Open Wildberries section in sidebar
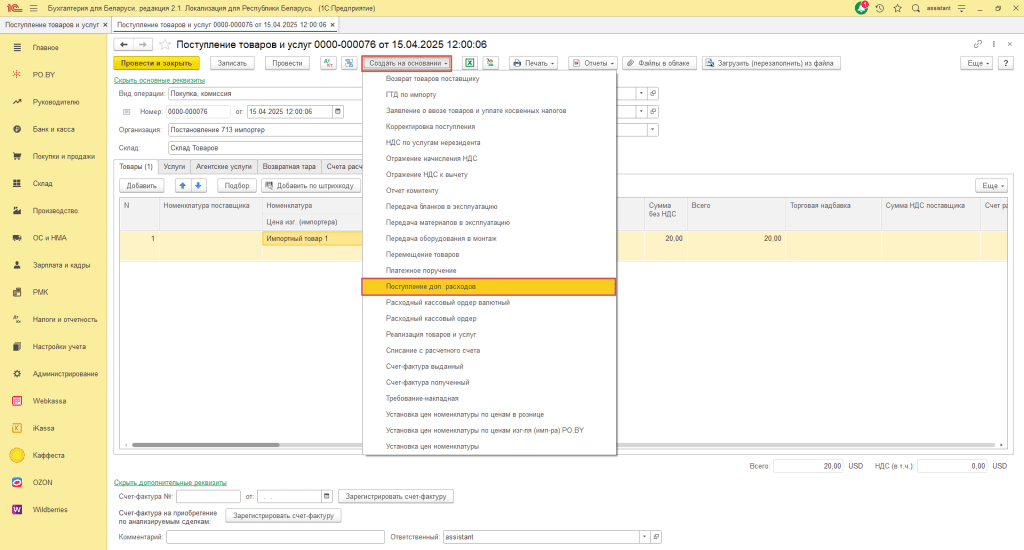 click(x=50, y=510)
